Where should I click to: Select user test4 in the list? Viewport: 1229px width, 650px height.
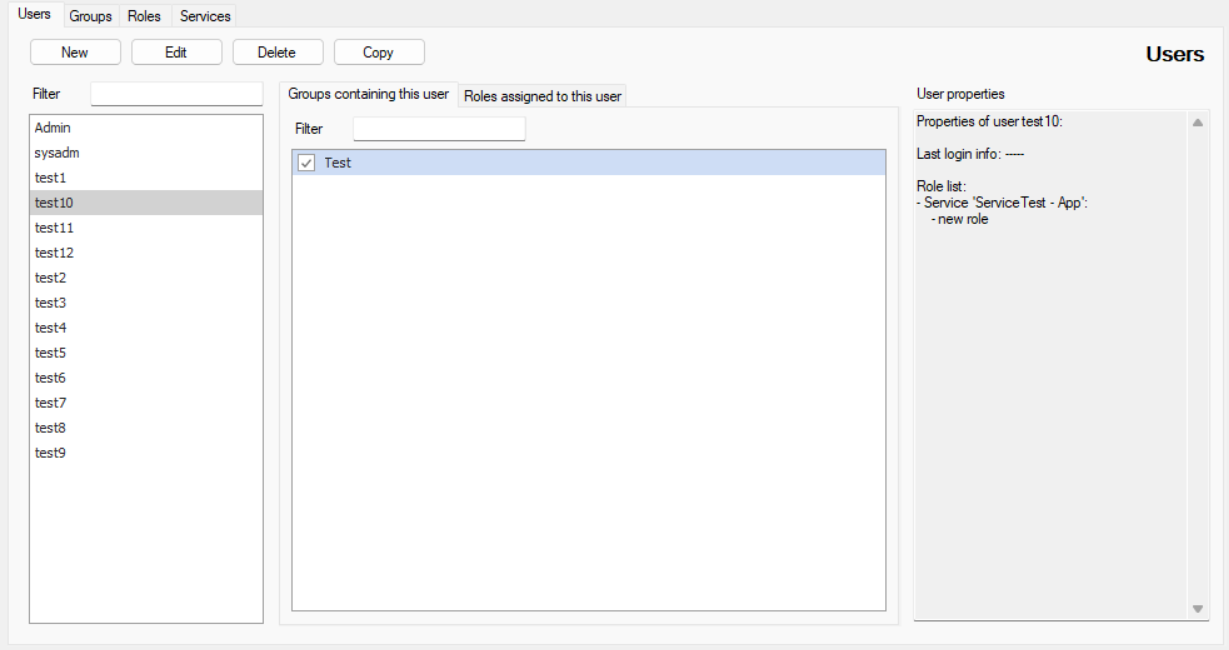[146, 328]
